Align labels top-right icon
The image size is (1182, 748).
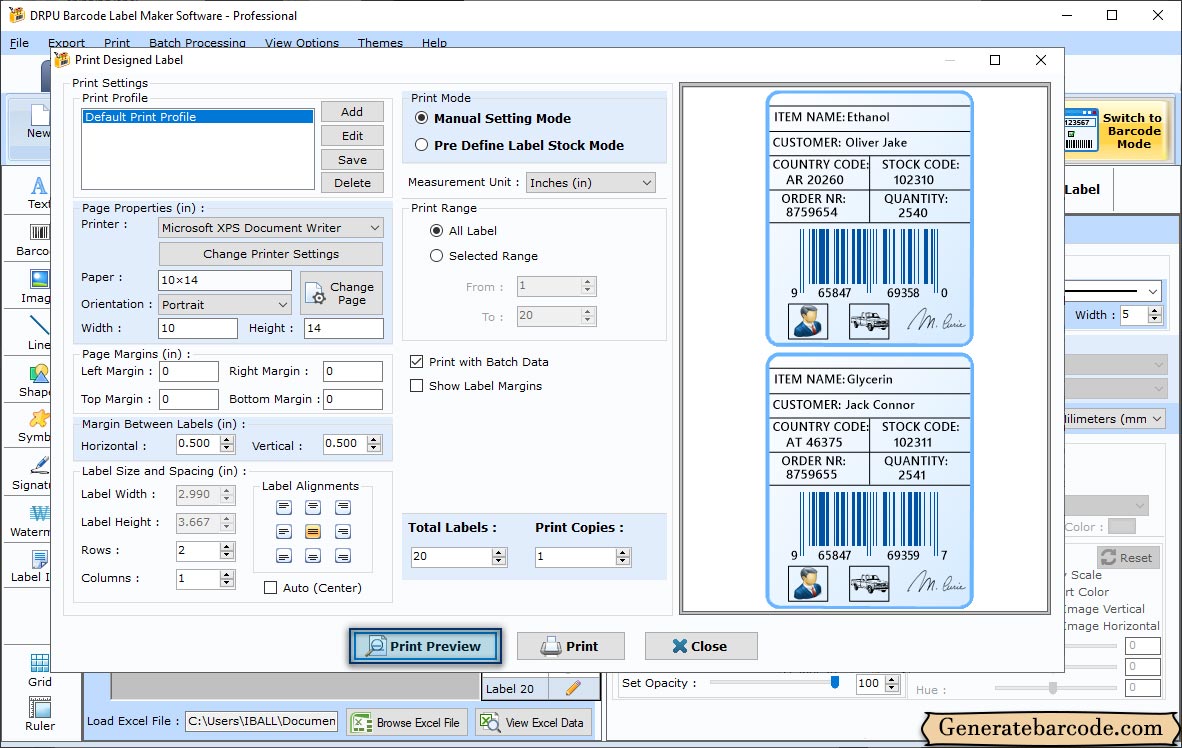(343, 507)
